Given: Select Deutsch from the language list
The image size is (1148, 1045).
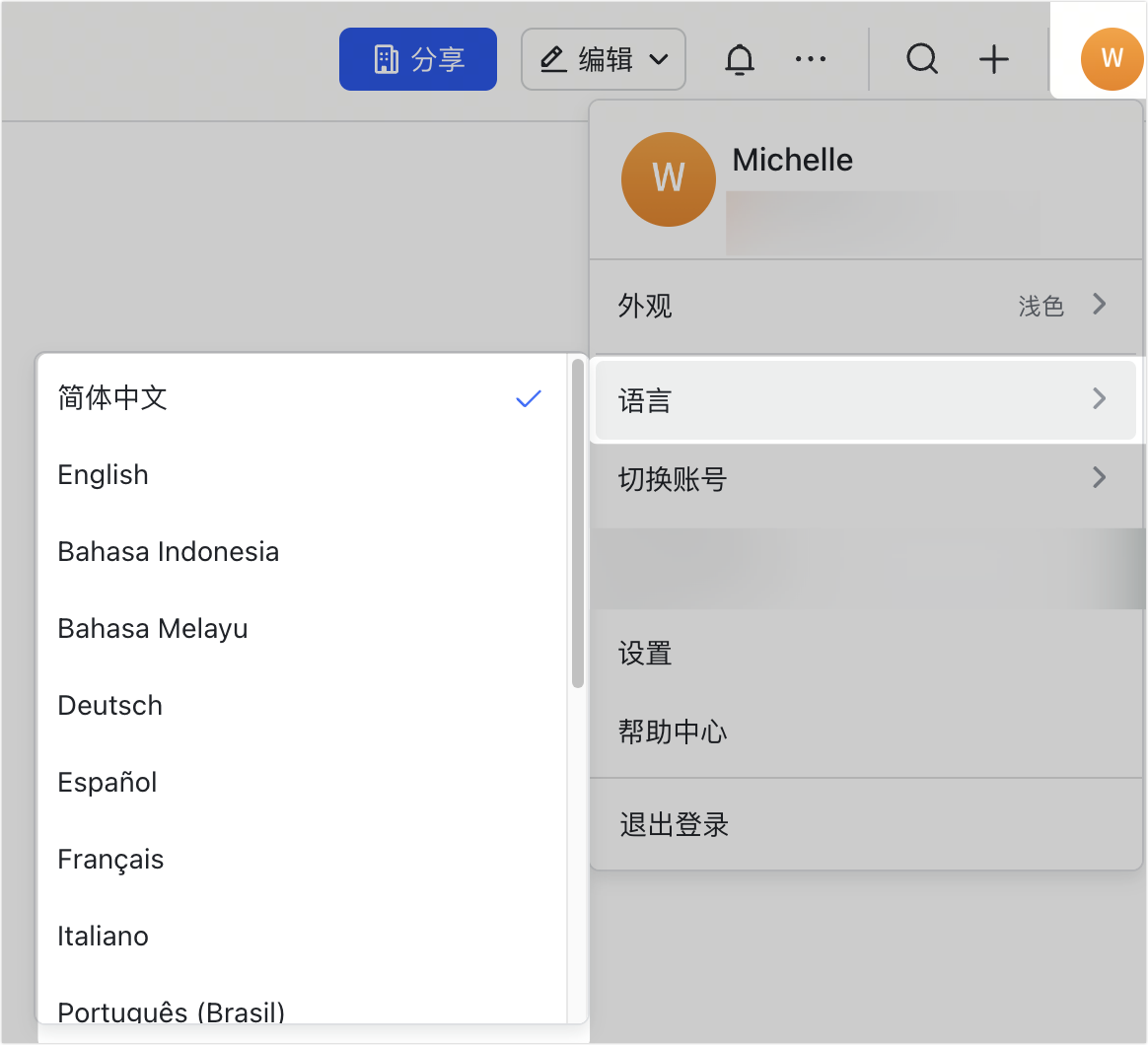Looking at the screenshot, I should tap(109, 705).
